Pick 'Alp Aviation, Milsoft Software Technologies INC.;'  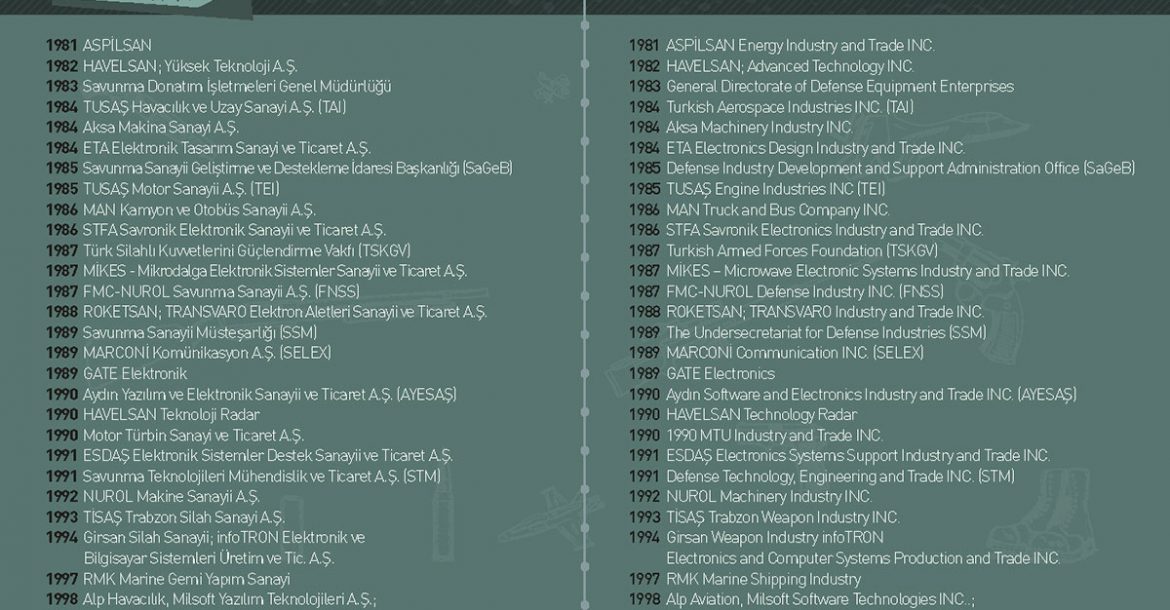pyautogui.click(x=820, y=600)
